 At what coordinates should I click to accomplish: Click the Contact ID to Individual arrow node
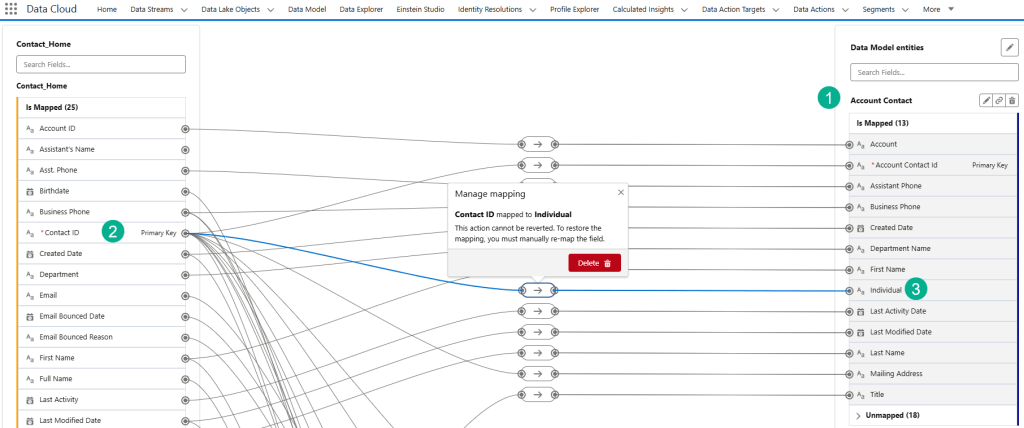[537, 290]
